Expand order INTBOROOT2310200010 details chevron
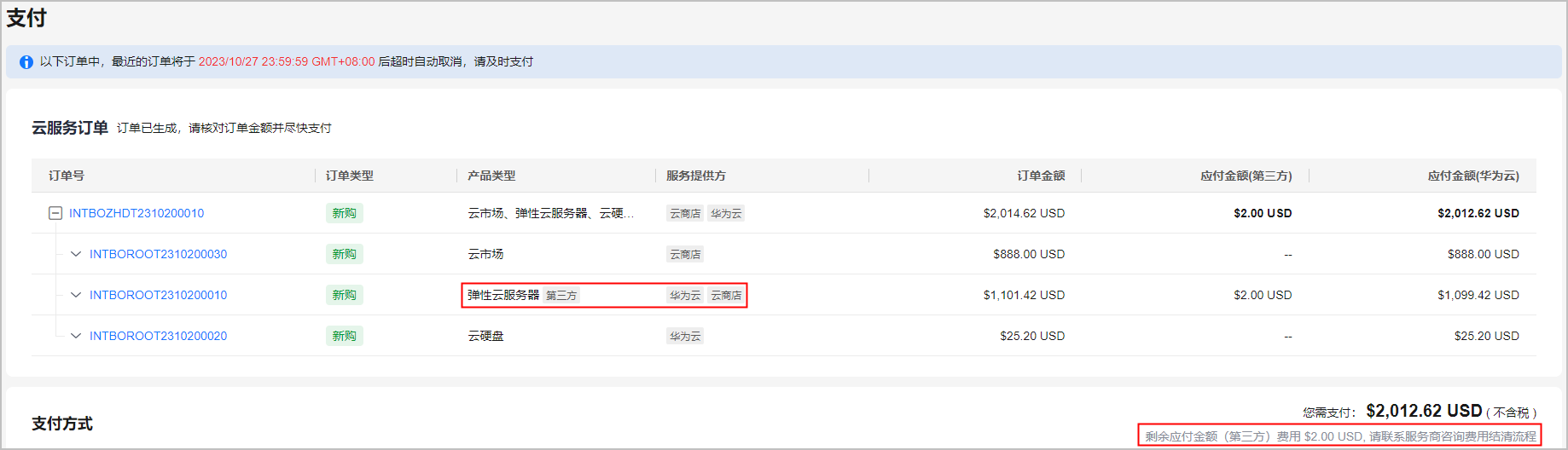1568x450 pixels. click(x=76, y=295)
